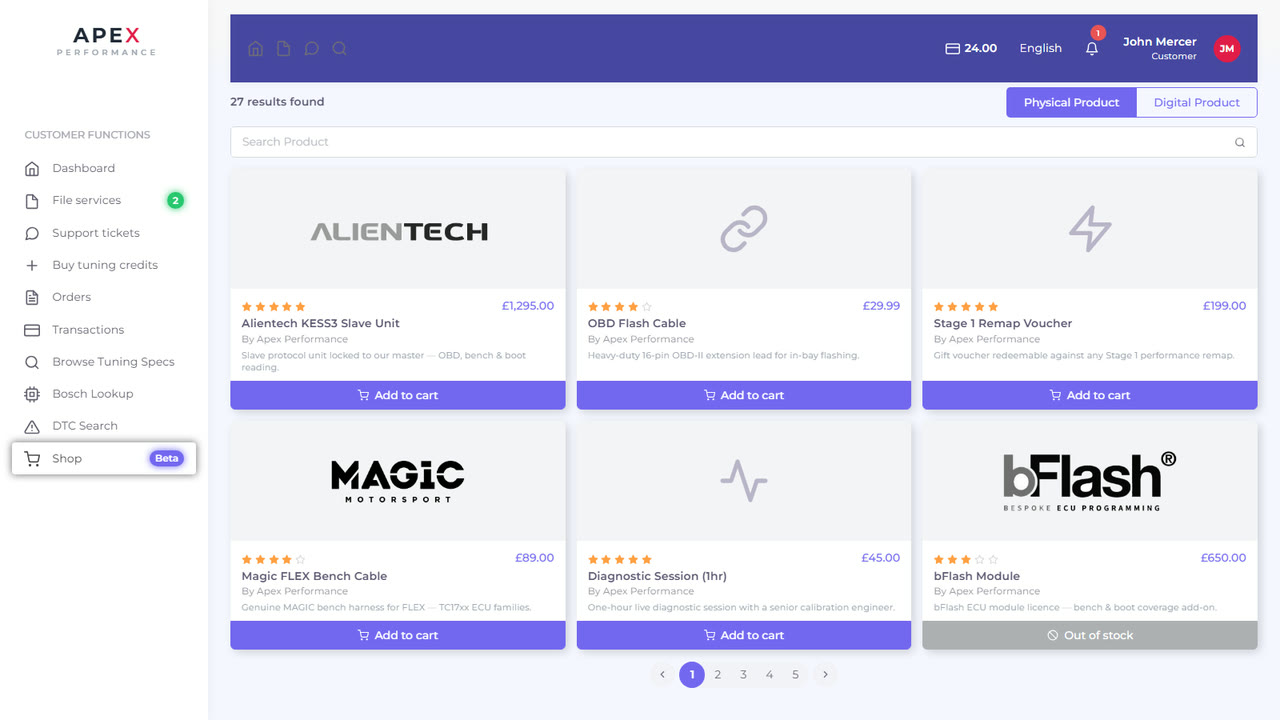Click the JM user avatar
This screenshot has width=1280, height=720.
coord(1227,48)
